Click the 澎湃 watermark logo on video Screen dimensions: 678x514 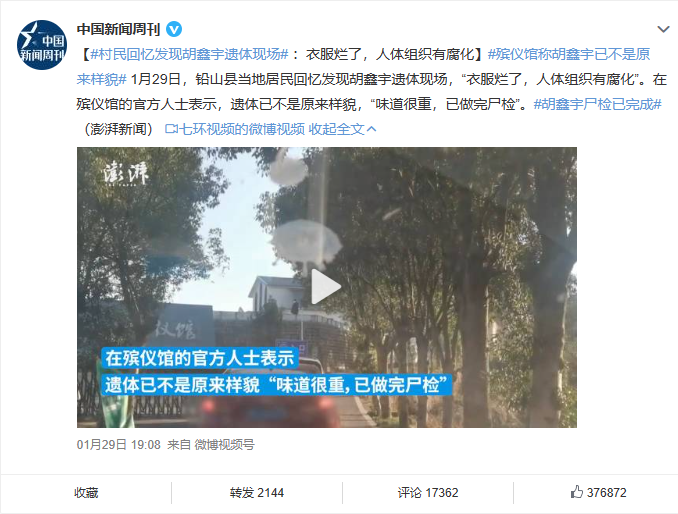(125, 174)
